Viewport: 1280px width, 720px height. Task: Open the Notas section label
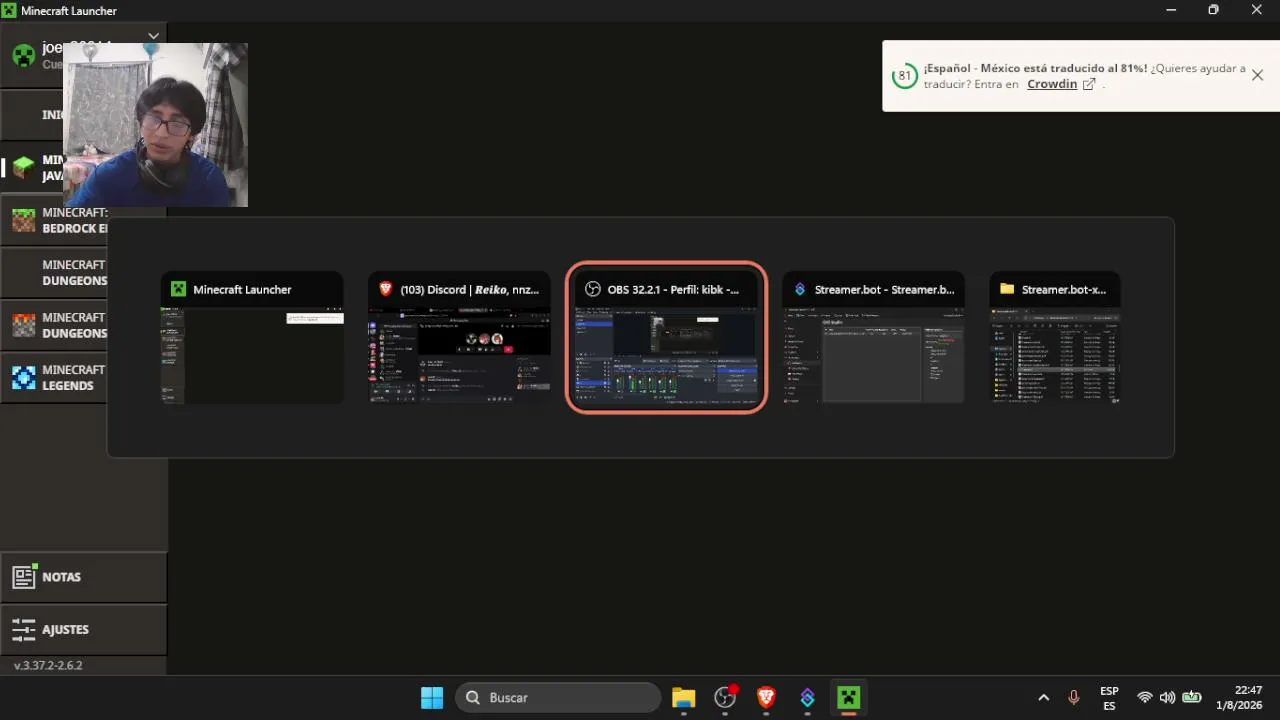click(62, 577)
